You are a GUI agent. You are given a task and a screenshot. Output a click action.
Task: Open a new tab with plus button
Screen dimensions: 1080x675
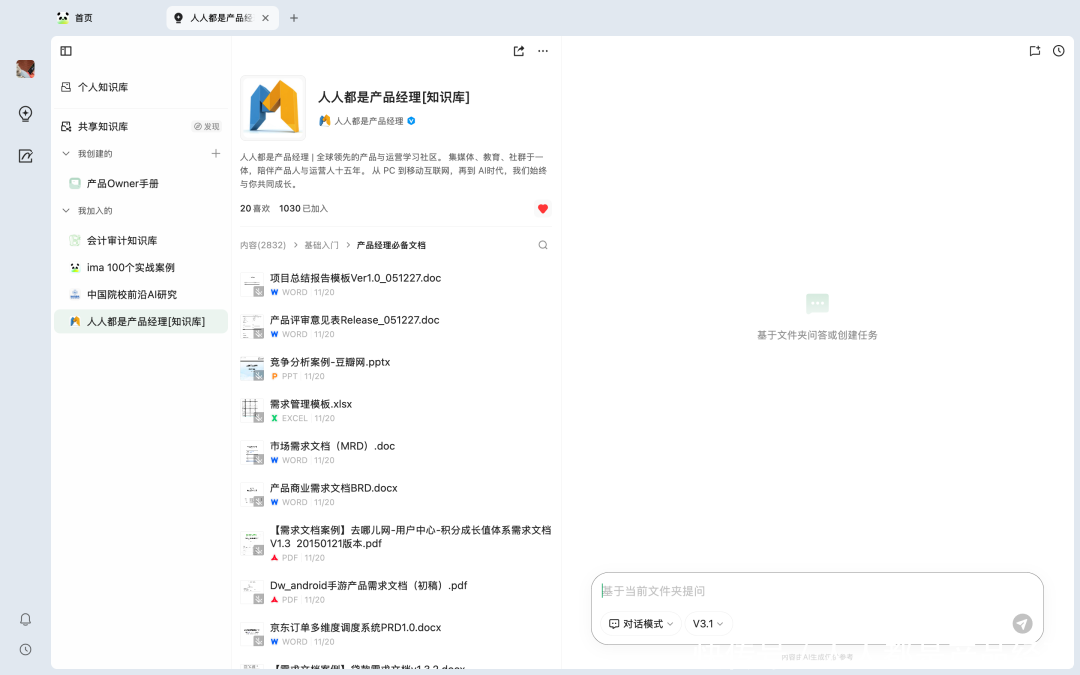pos(294,18)
